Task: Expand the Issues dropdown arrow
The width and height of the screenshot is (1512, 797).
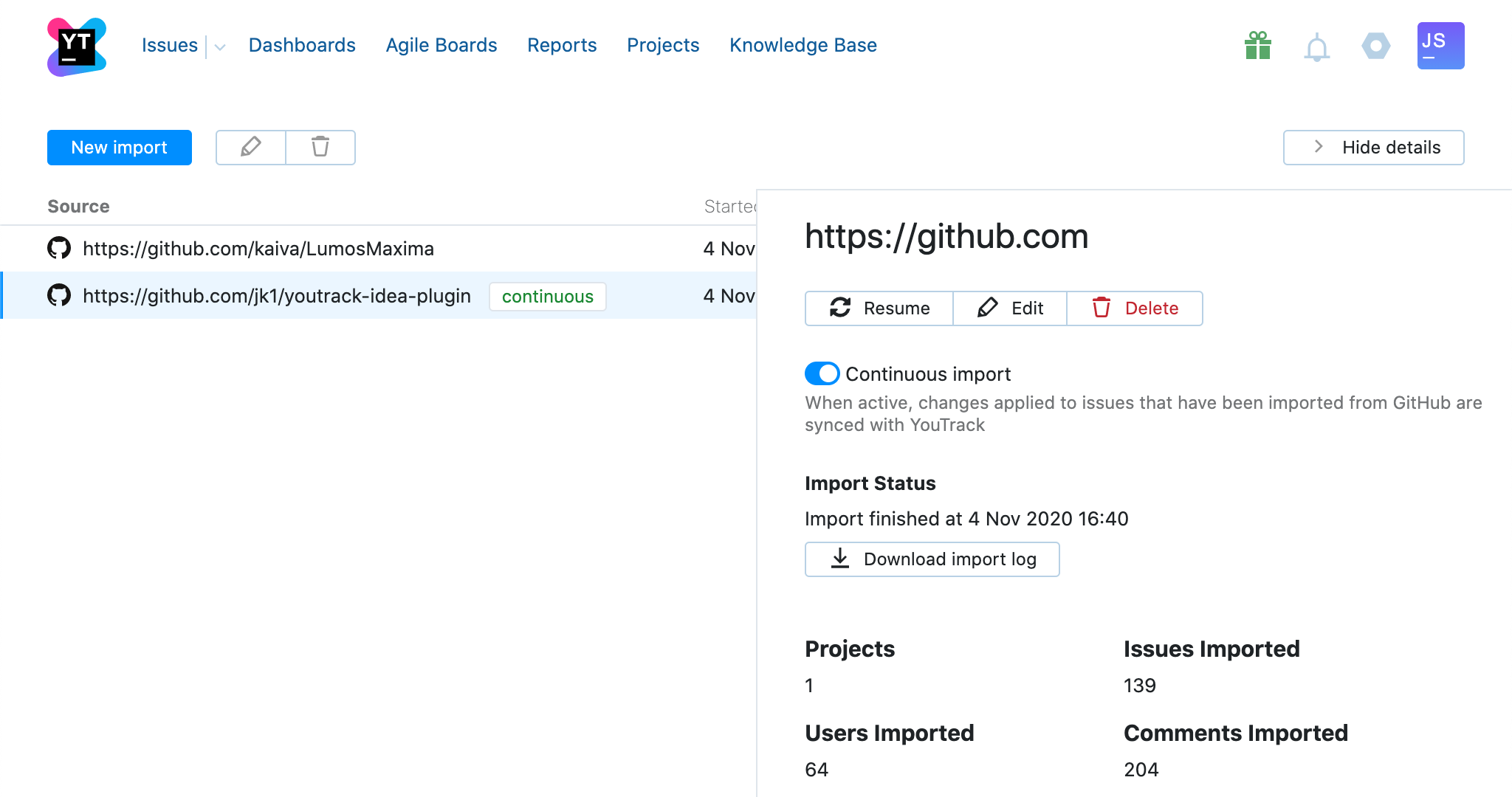Action: coord(219,47)
